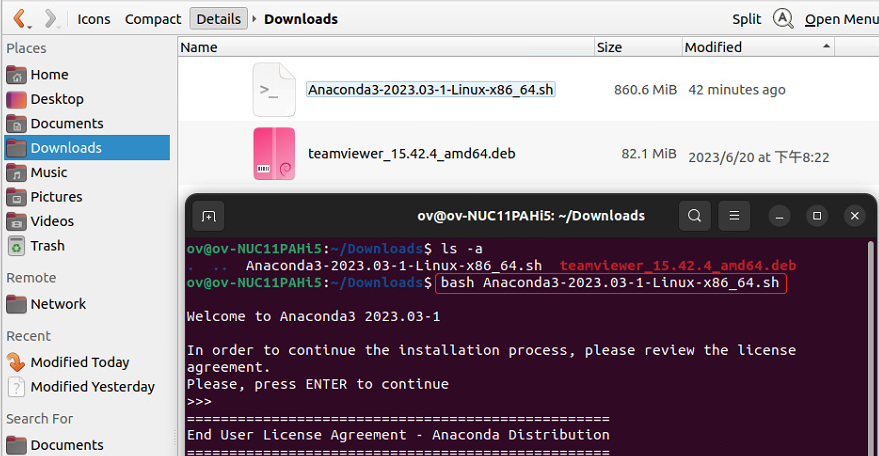Click the Modified Yesterday document icon
Image resolution: width=879 pixels, height=456 pixels.
(x=16, y=387)
